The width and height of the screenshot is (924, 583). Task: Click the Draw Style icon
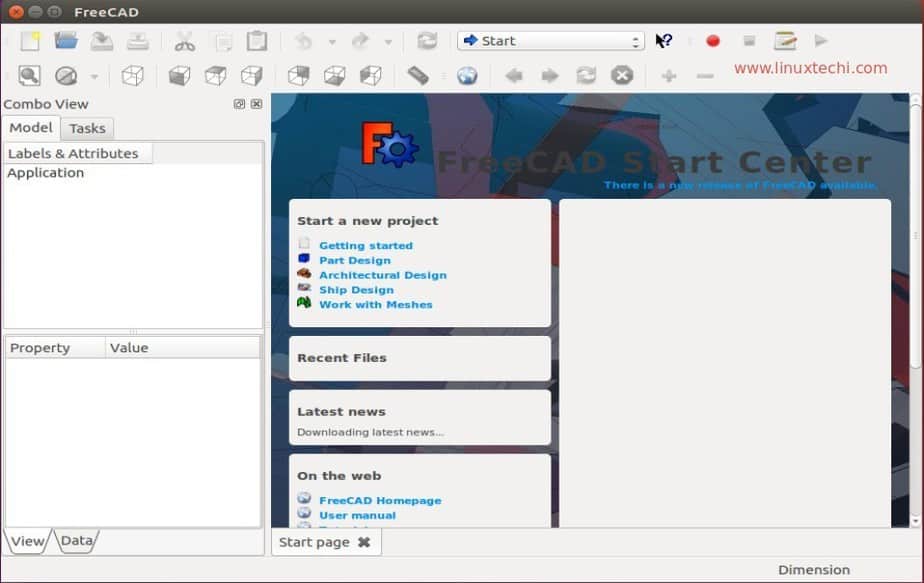66,76
